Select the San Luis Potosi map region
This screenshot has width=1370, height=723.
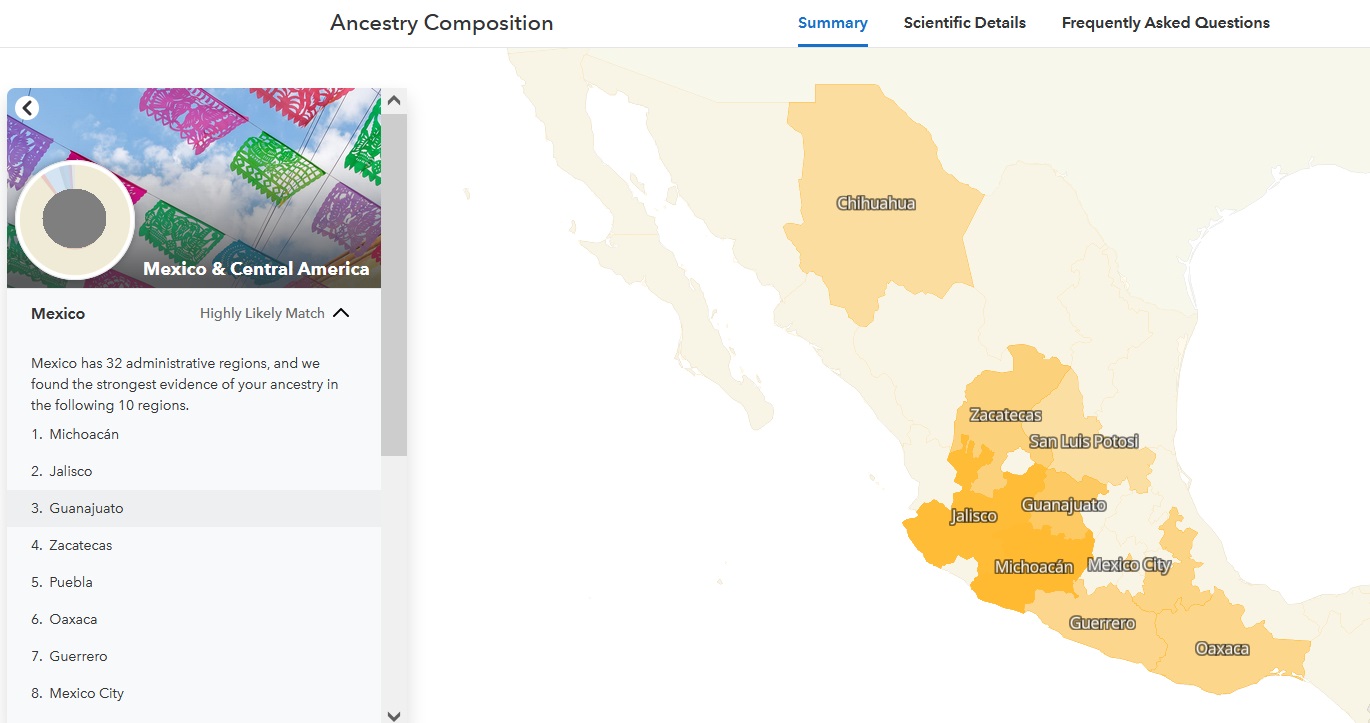point(1085,440)
